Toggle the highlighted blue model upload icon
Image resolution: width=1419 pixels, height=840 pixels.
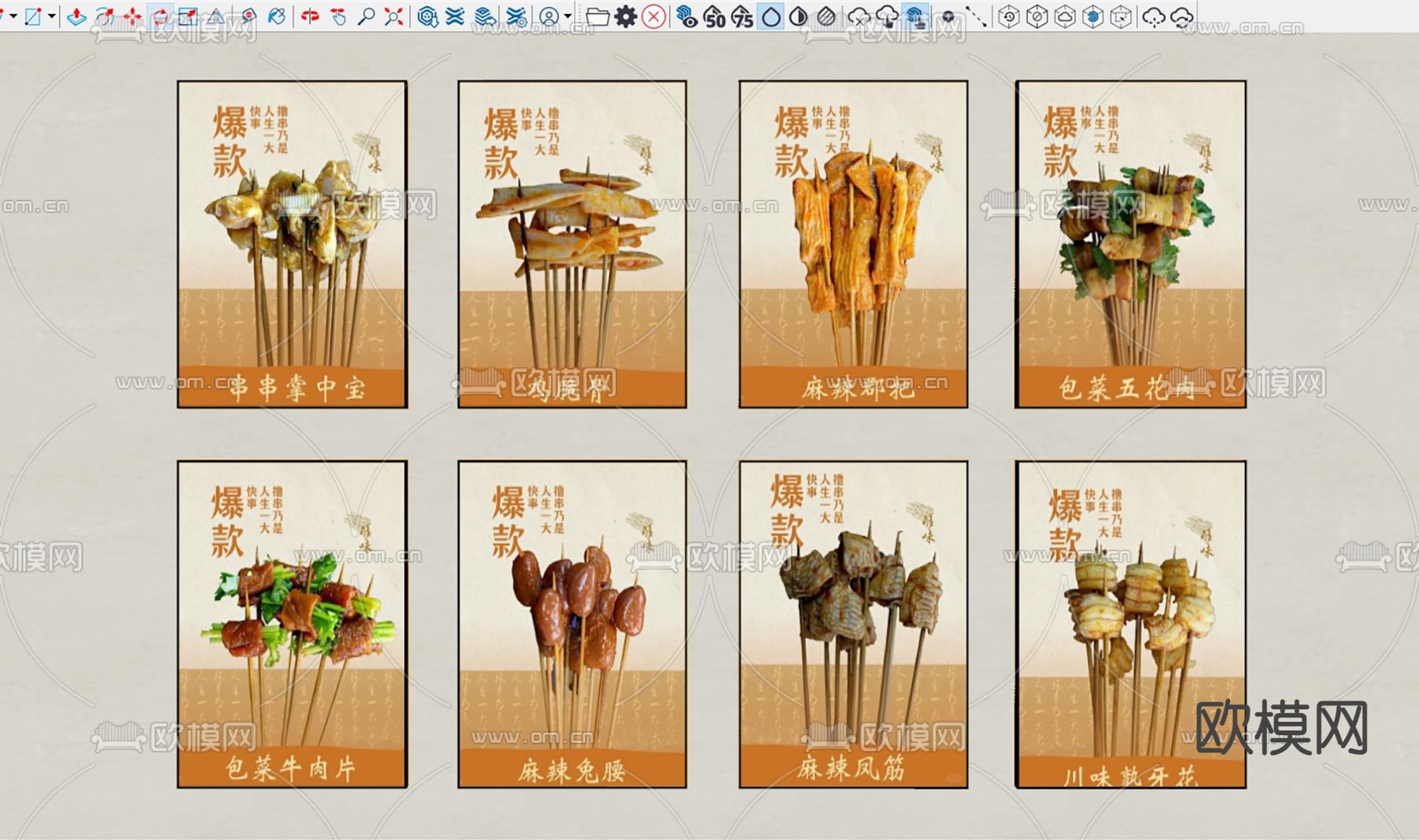(x=916, y=15)
